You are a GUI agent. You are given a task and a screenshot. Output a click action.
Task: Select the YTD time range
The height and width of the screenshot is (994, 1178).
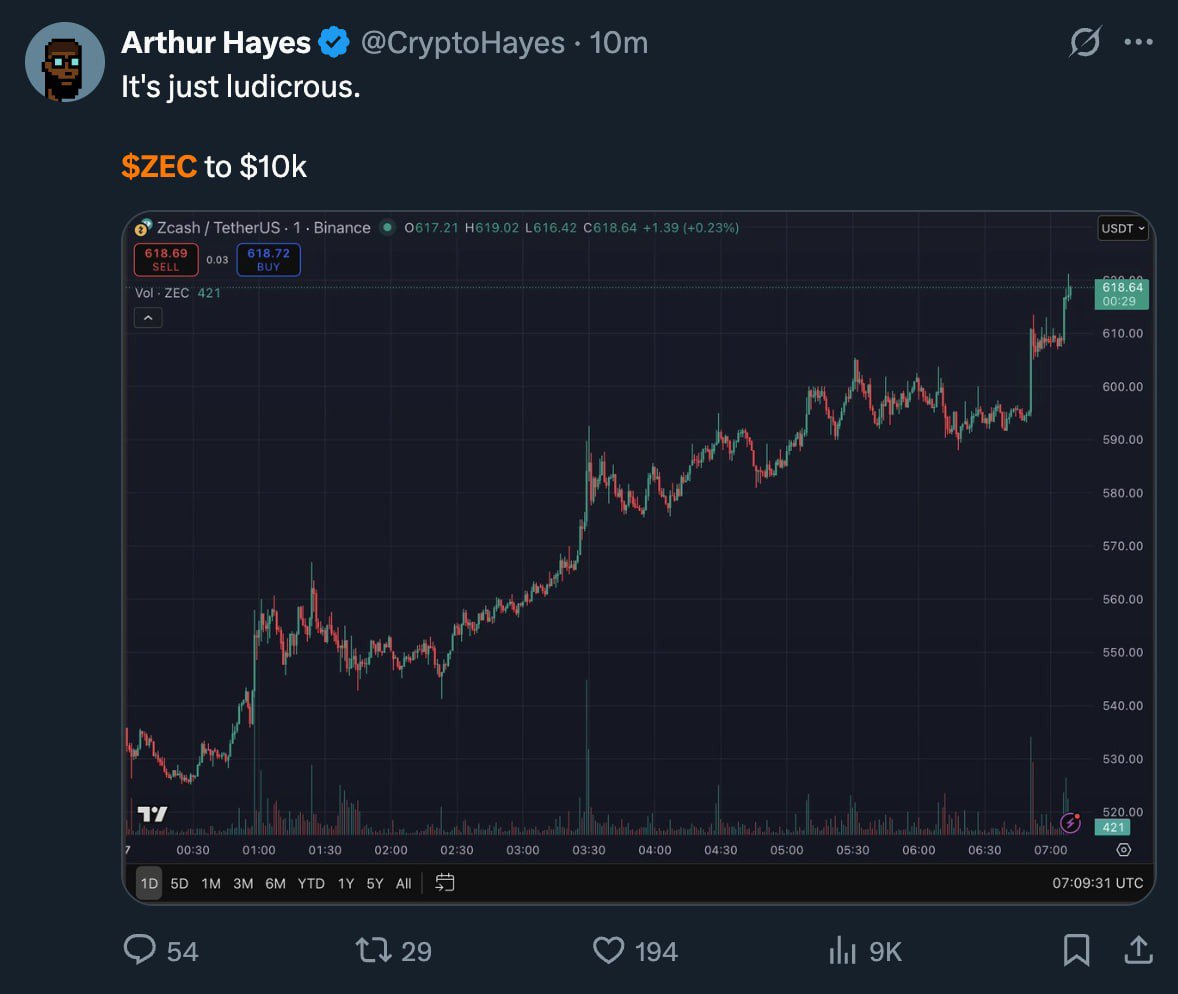(x=311, y=883)
